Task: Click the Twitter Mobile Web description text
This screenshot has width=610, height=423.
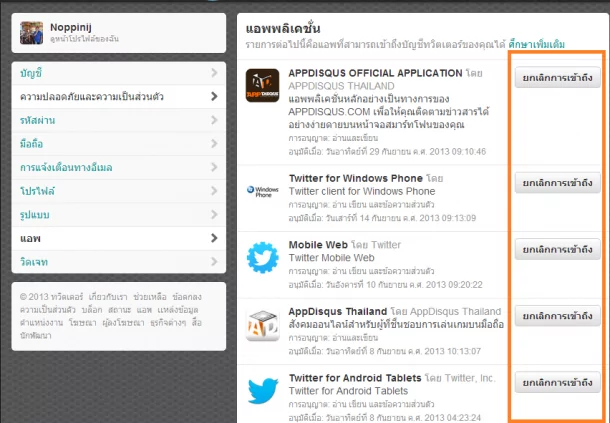Action: [331, 258]
